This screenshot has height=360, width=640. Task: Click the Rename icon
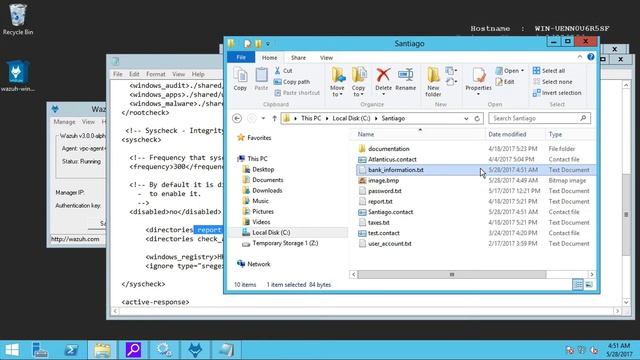[405, 80]
